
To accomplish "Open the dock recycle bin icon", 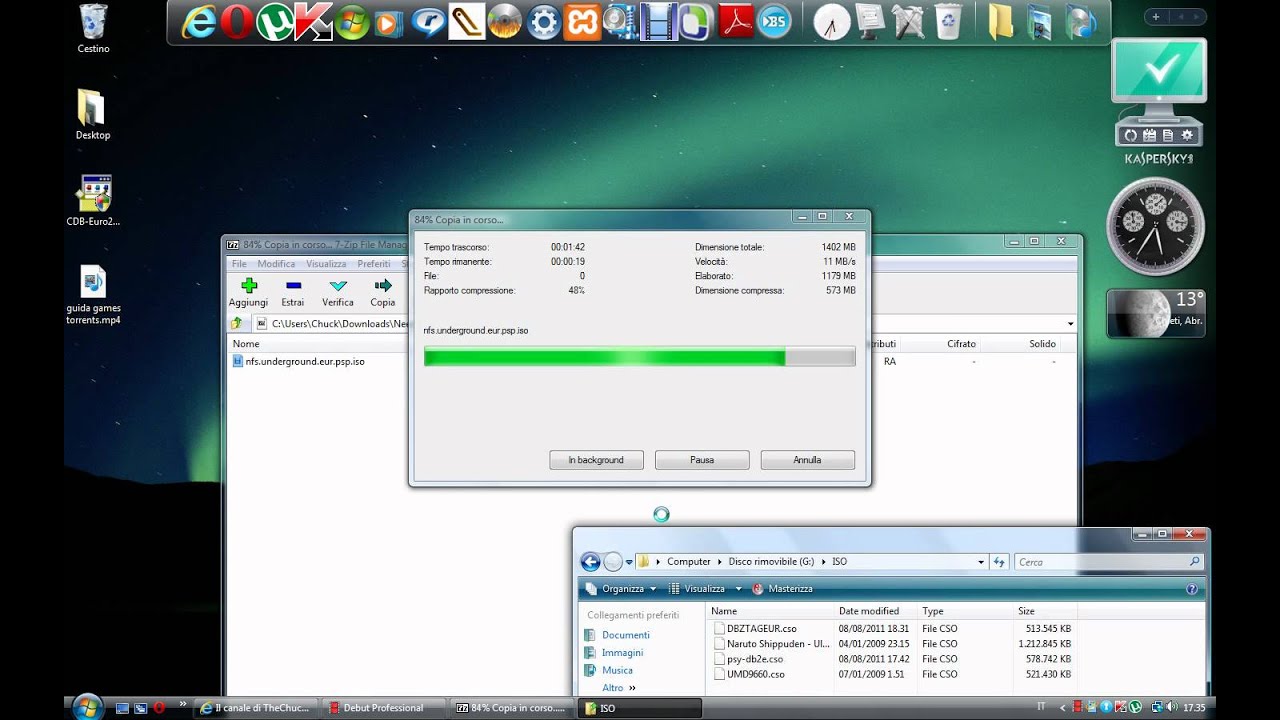I will pyautogui.click(x=948, y=22).
